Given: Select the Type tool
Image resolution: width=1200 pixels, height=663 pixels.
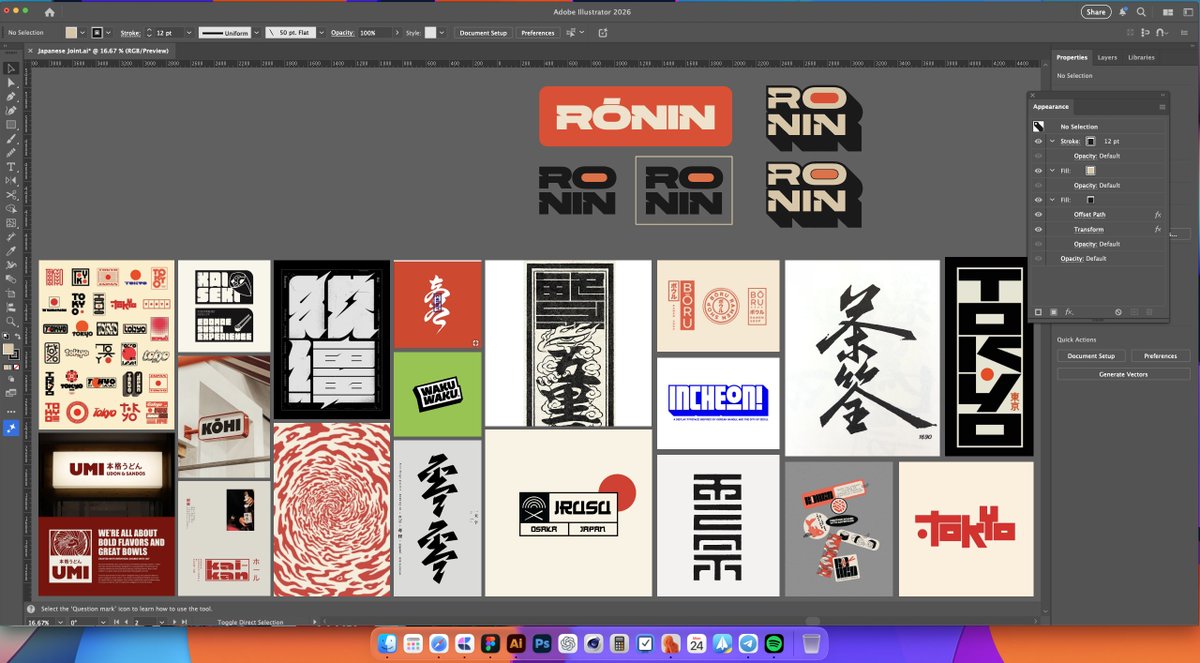Looking at the screenshot, I should (11, 166).
